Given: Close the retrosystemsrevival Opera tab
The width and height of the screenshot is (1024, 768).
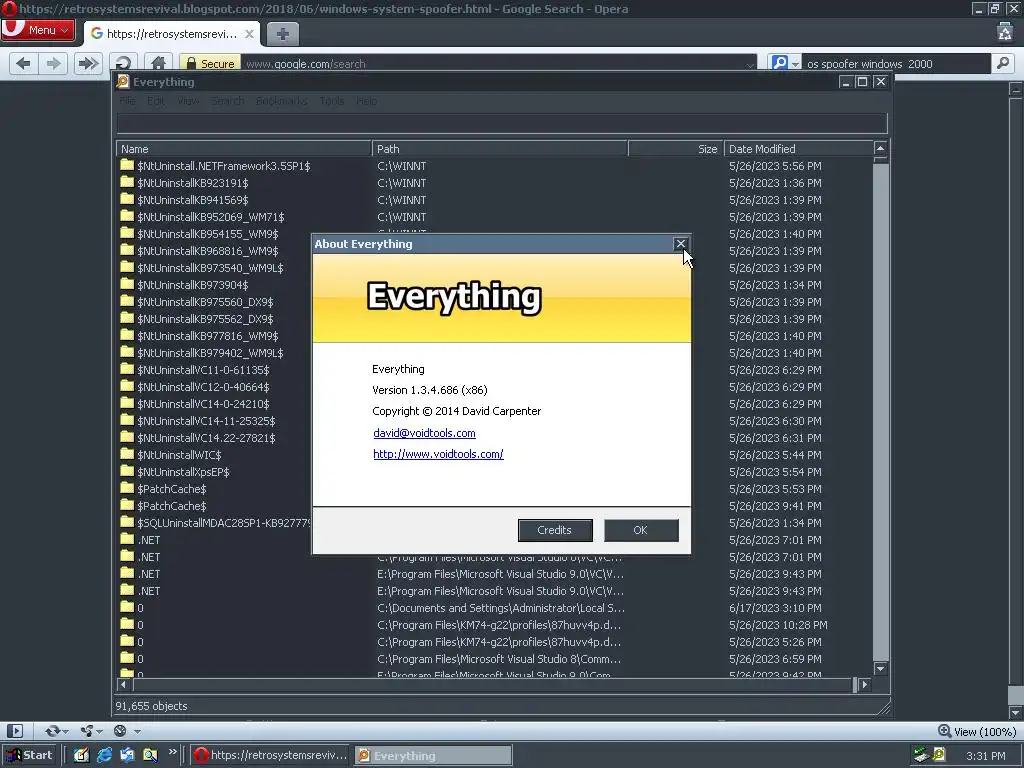Looking at the screenshot, I should pyautogui.click(x=249, y=34).
